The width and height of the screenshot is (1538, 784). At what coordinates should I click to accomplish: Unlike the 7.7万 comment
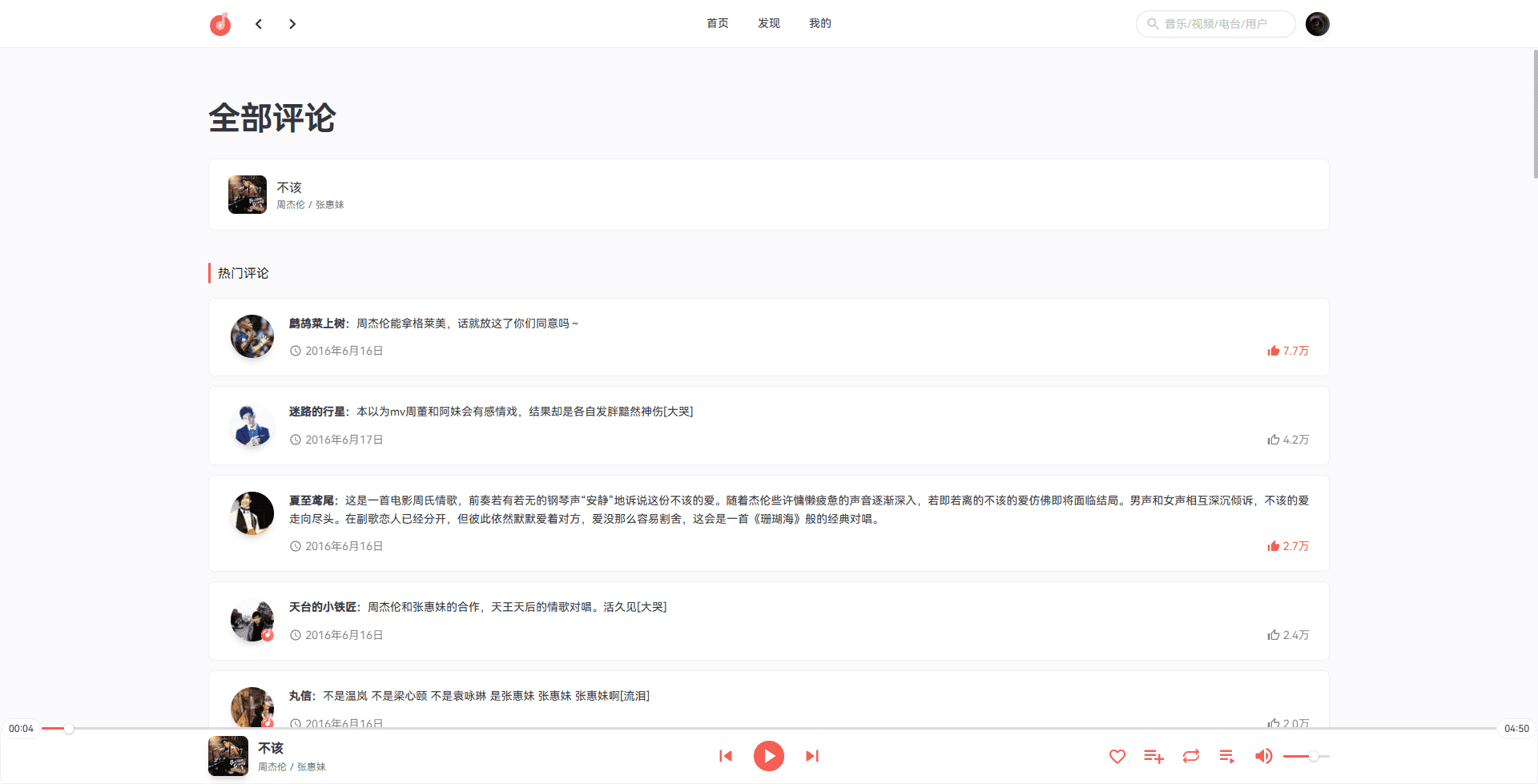tap(1288, 351)
